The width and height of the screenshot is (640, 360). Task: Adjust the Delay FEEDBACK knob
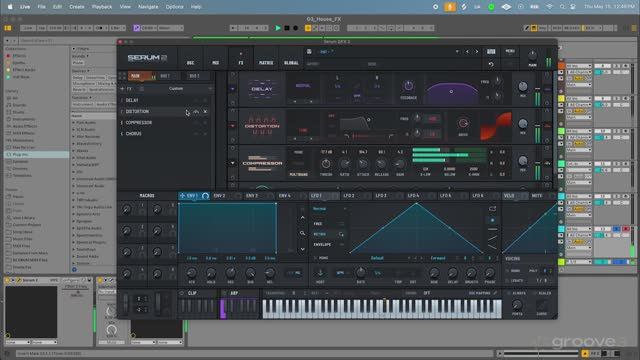tap(408, 86)
